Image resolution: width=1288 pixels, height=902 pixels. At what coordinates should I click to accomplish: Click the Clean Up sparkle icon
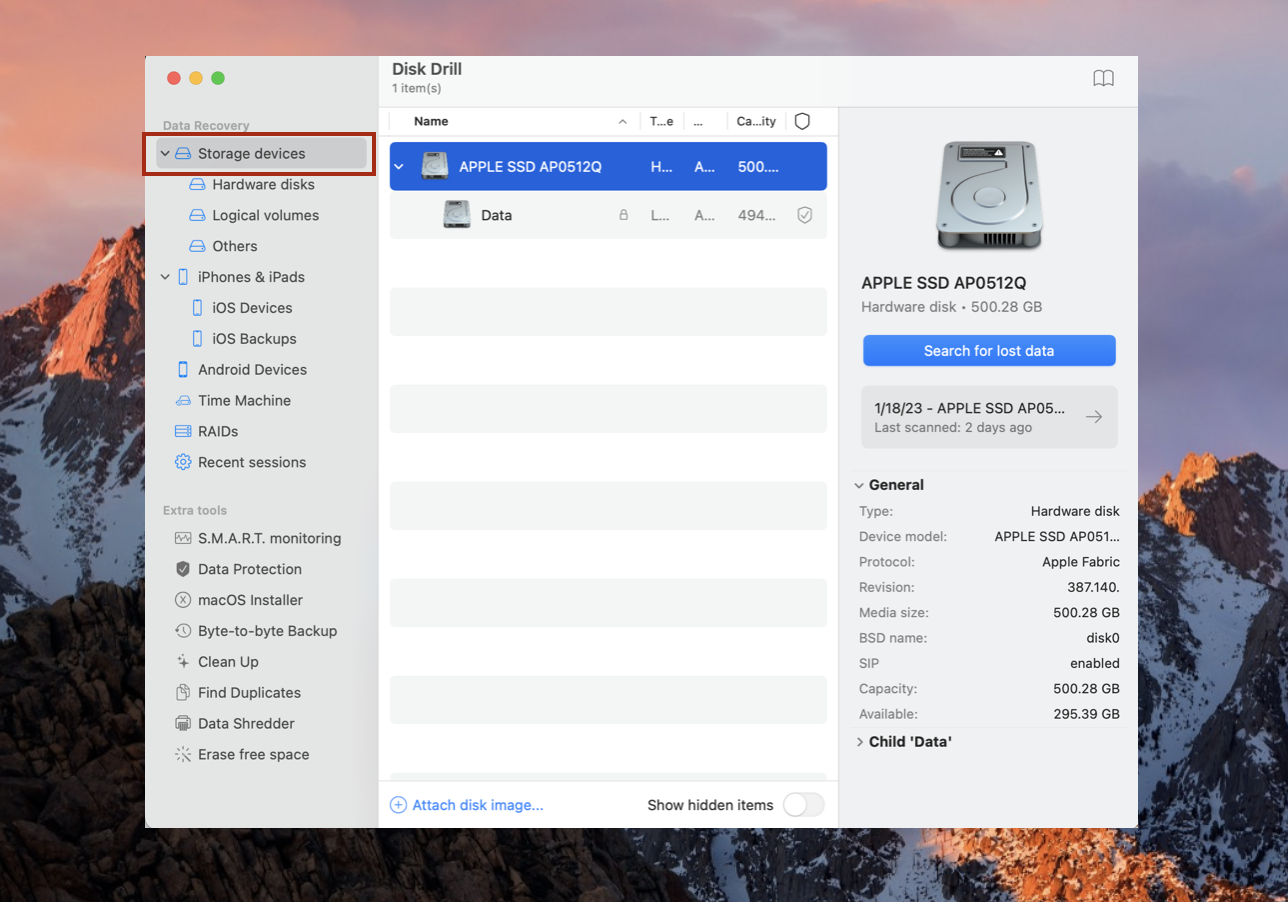[x=183, y=662]
